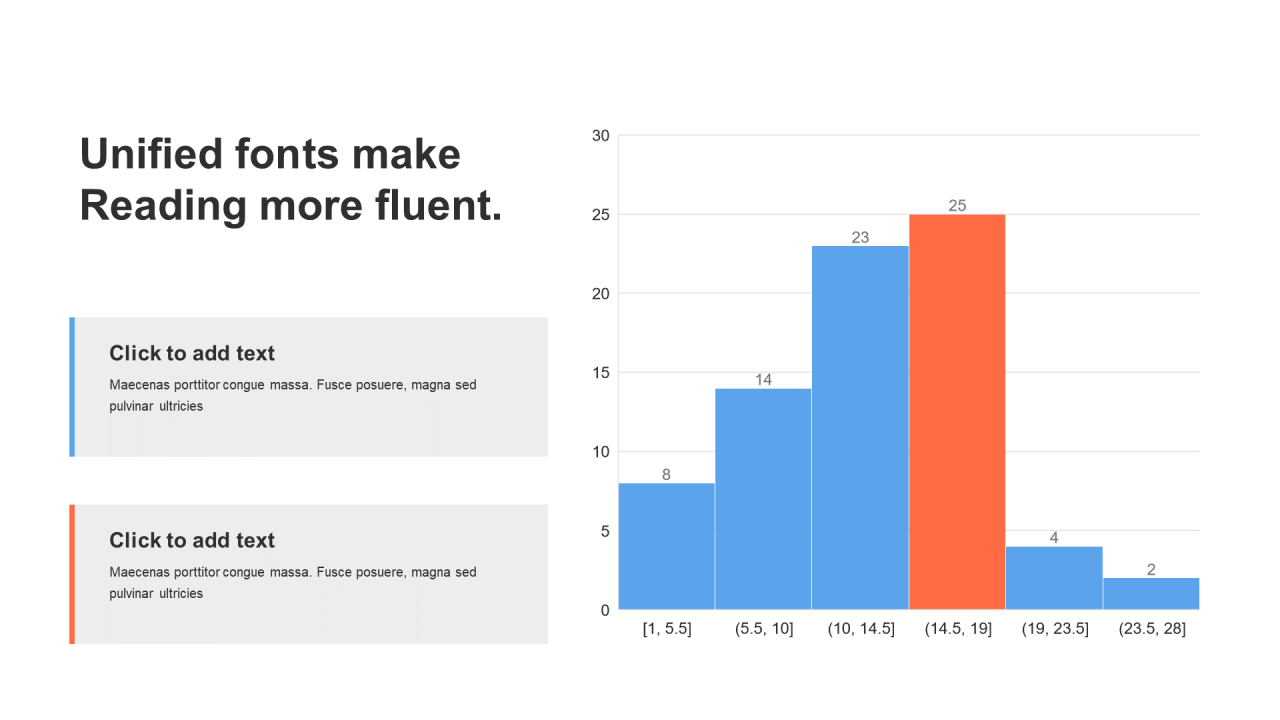The width and height of the screenshot is (1280, 720).
Task: Select the shortest bar with value 2
Action: coord(1151,594)
